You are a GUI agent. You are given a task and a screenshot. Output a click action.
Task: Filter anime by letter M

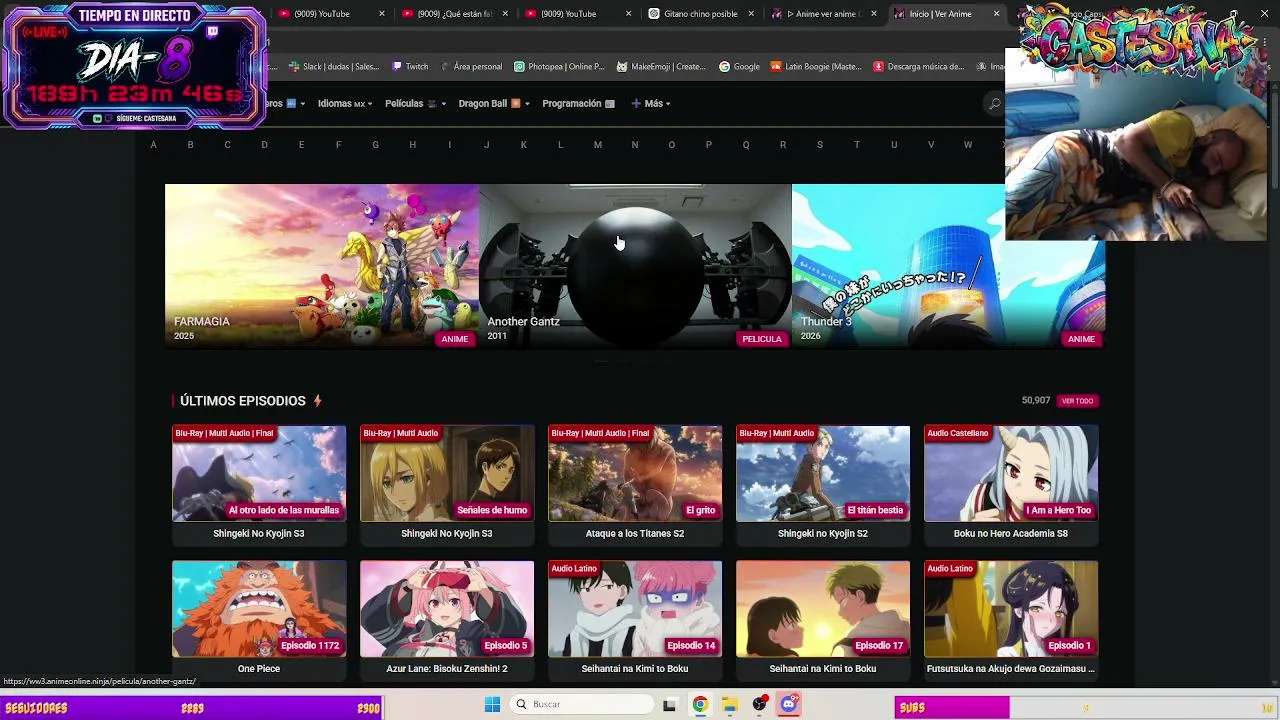point(598,145)
